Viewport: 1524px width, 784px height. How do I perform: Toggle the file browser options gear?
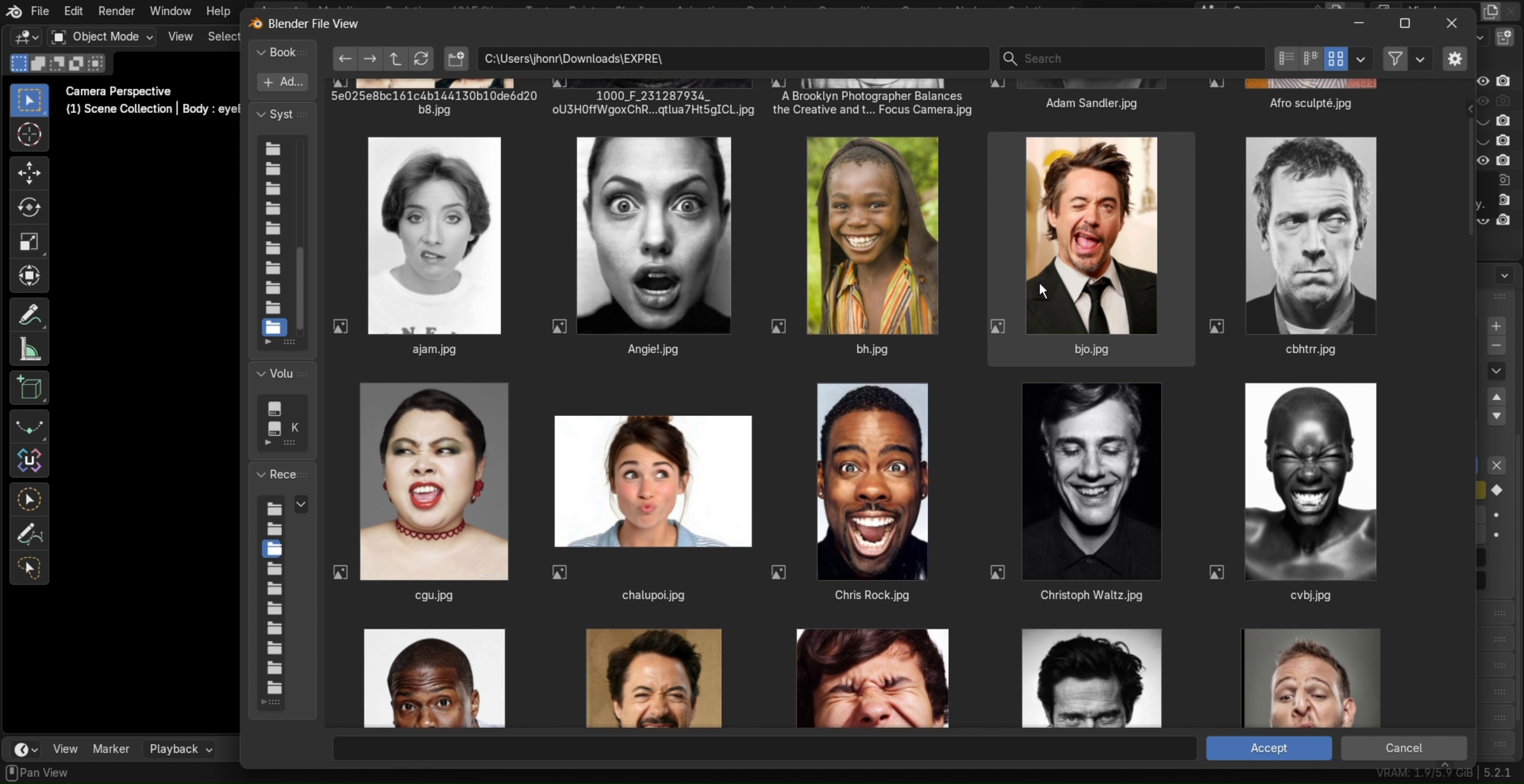(1455, 59)
